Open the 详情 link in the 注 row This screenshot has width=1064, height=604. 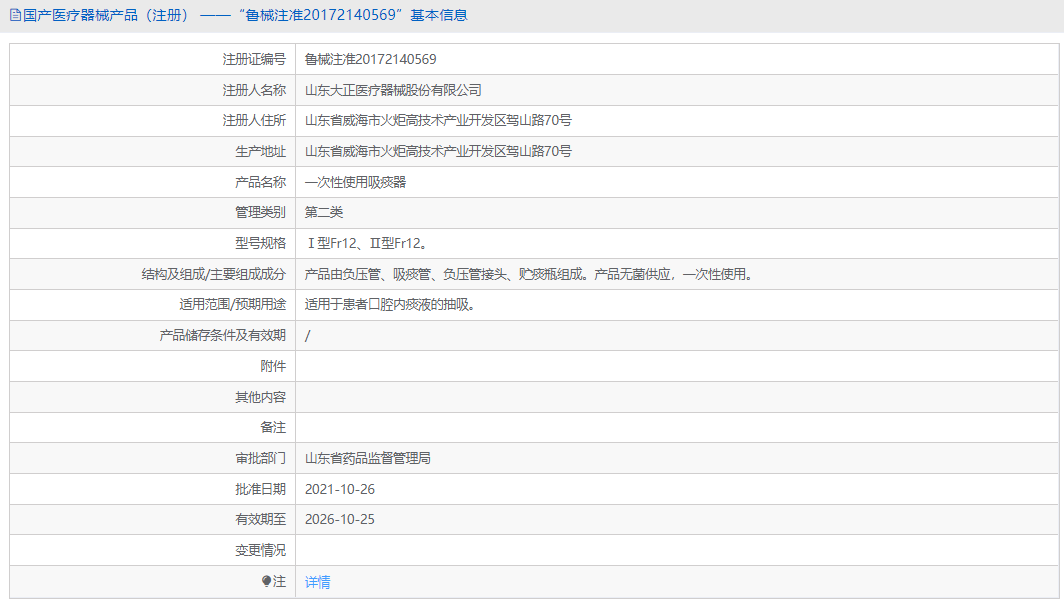tap(316, 581)
